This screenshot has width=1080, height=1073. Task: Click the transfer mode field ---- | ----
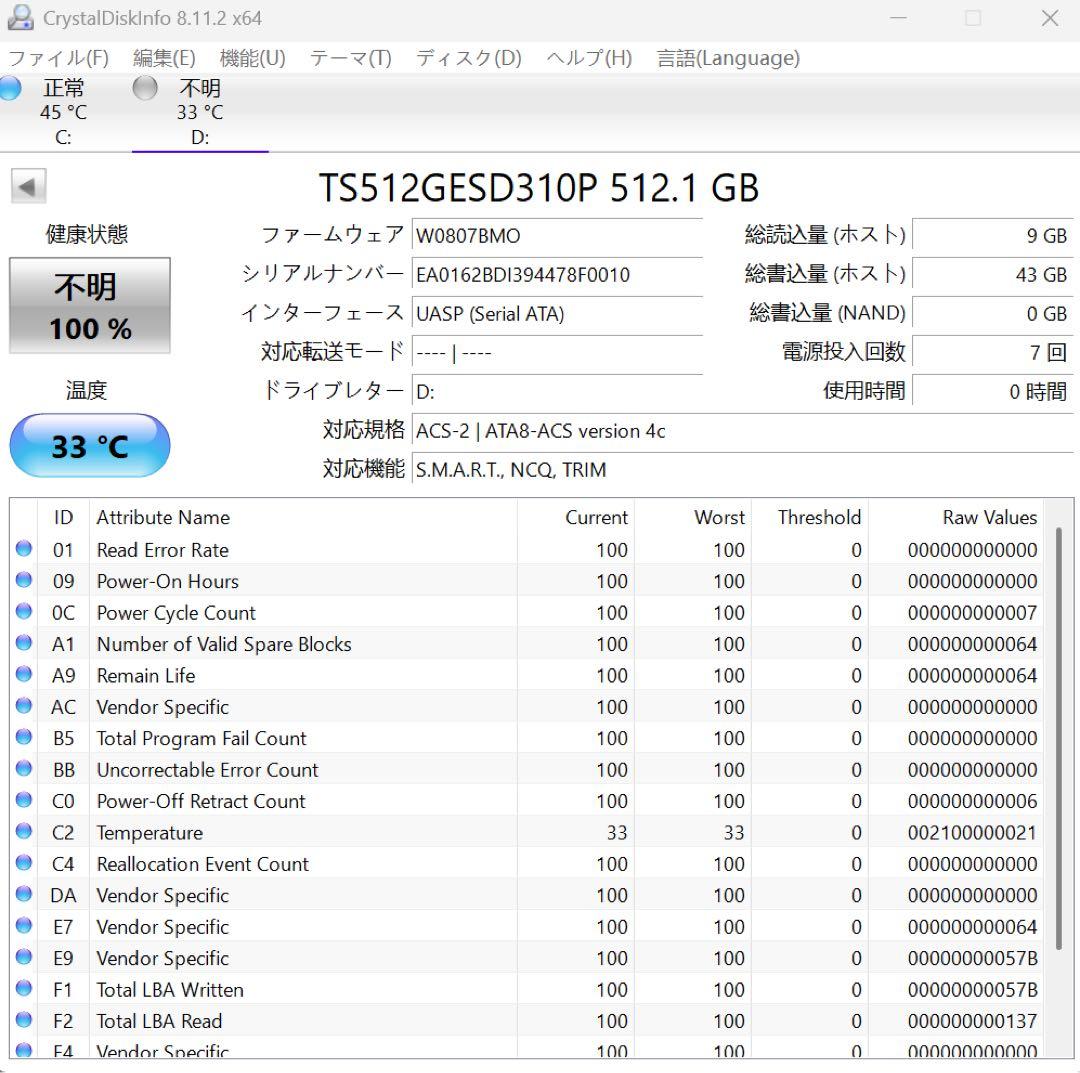(557, 353)
